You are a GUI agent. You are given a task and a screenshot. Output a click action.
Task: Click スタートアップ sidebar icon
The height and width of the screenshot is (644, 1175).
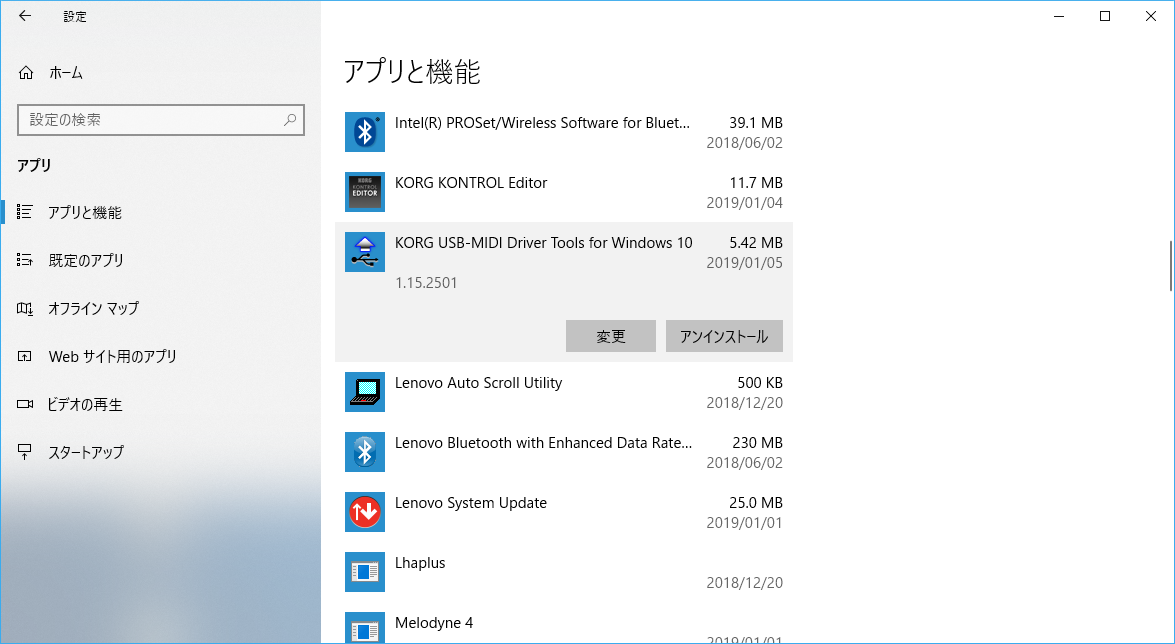tap(25, 452)
